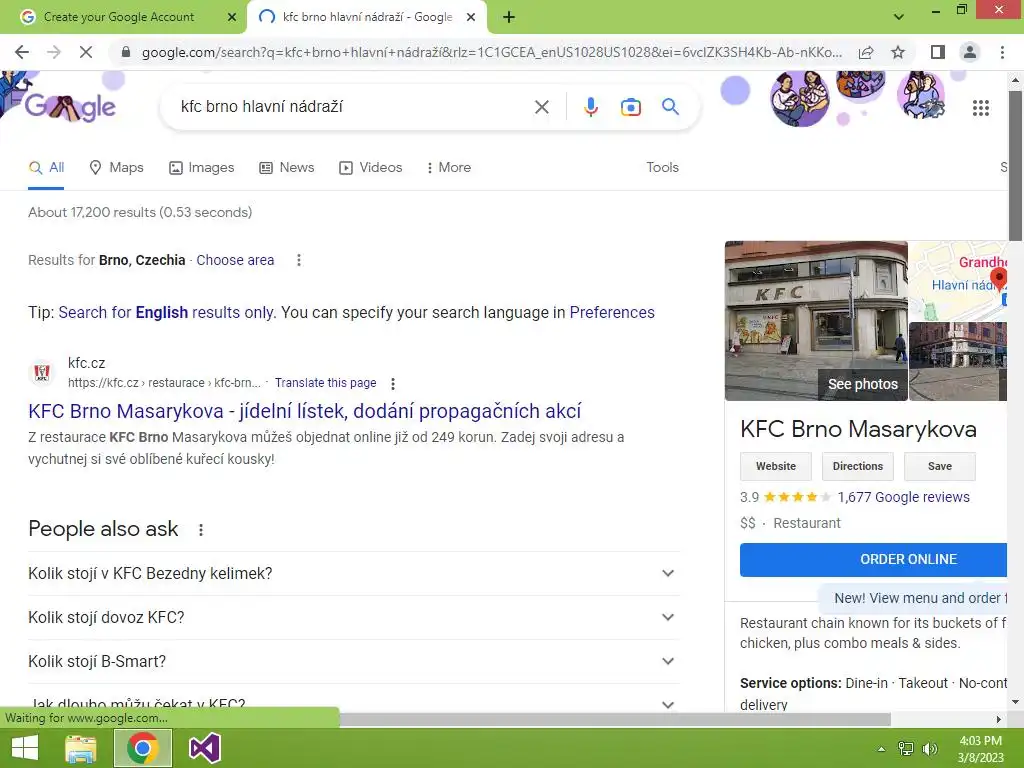Click the back navigation arrow

[22, 52]
